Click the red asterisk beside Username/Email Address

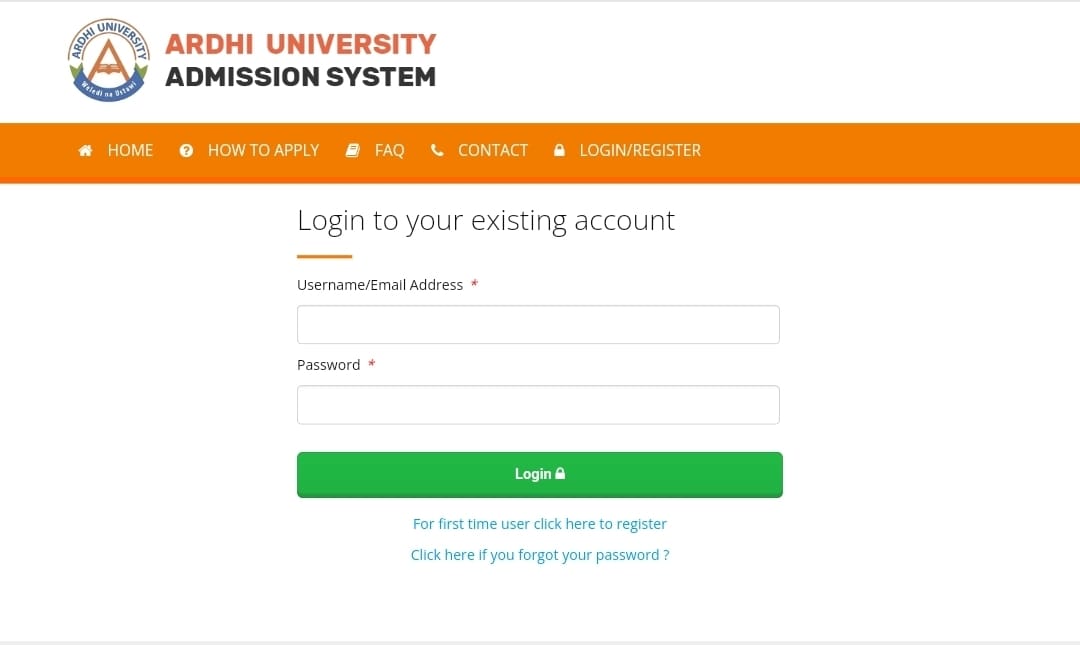[x=473, y=284]
